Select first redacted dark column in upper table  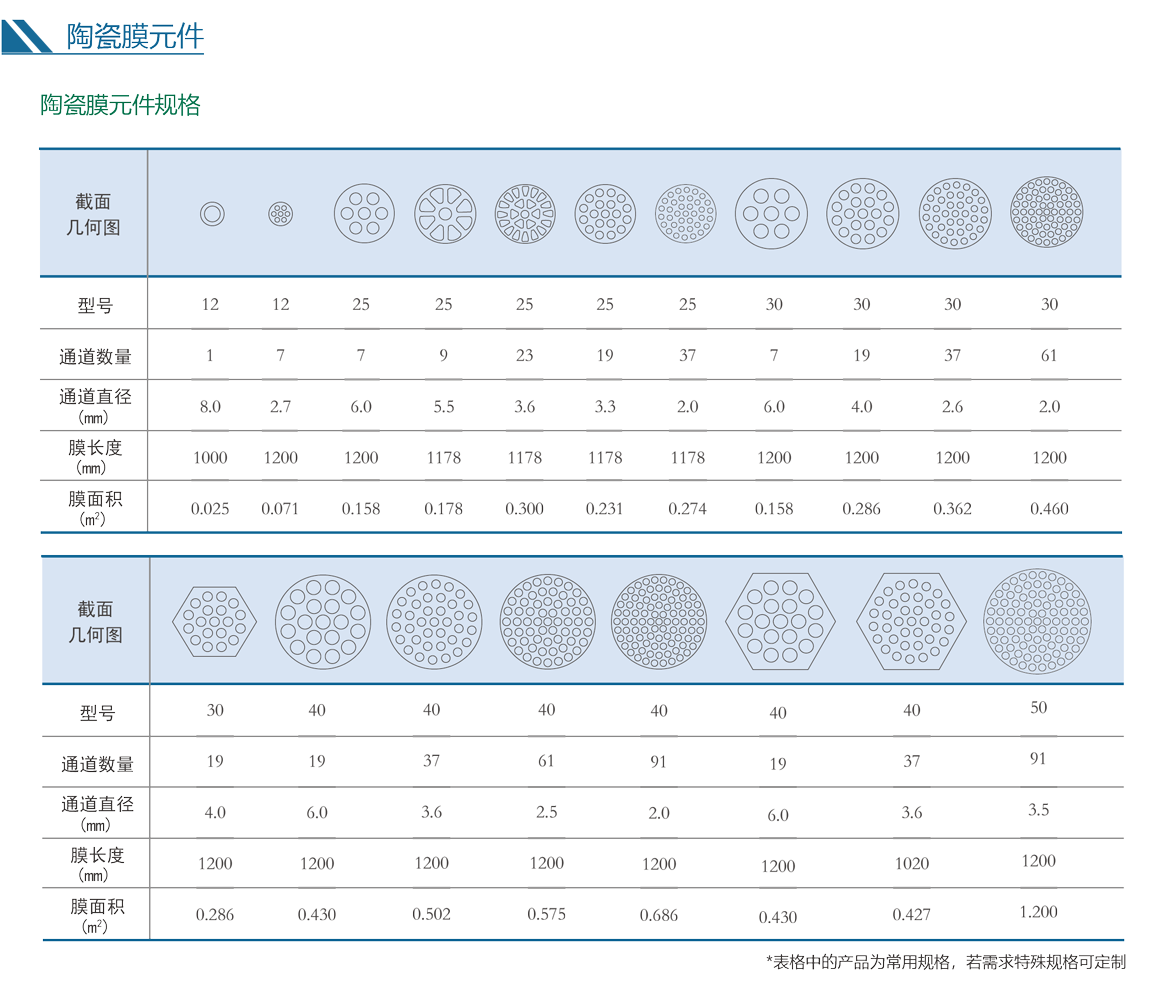click(x=210, y=406)
